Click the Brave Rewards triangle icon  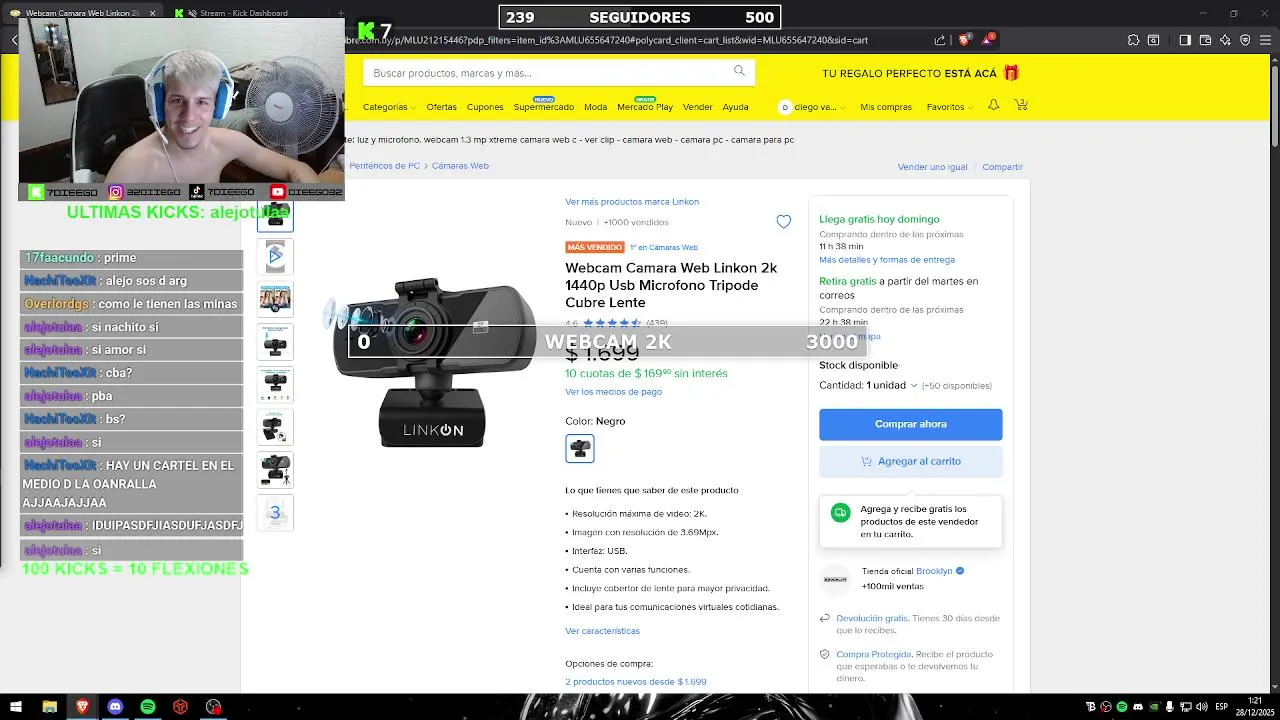pos(988,40)
